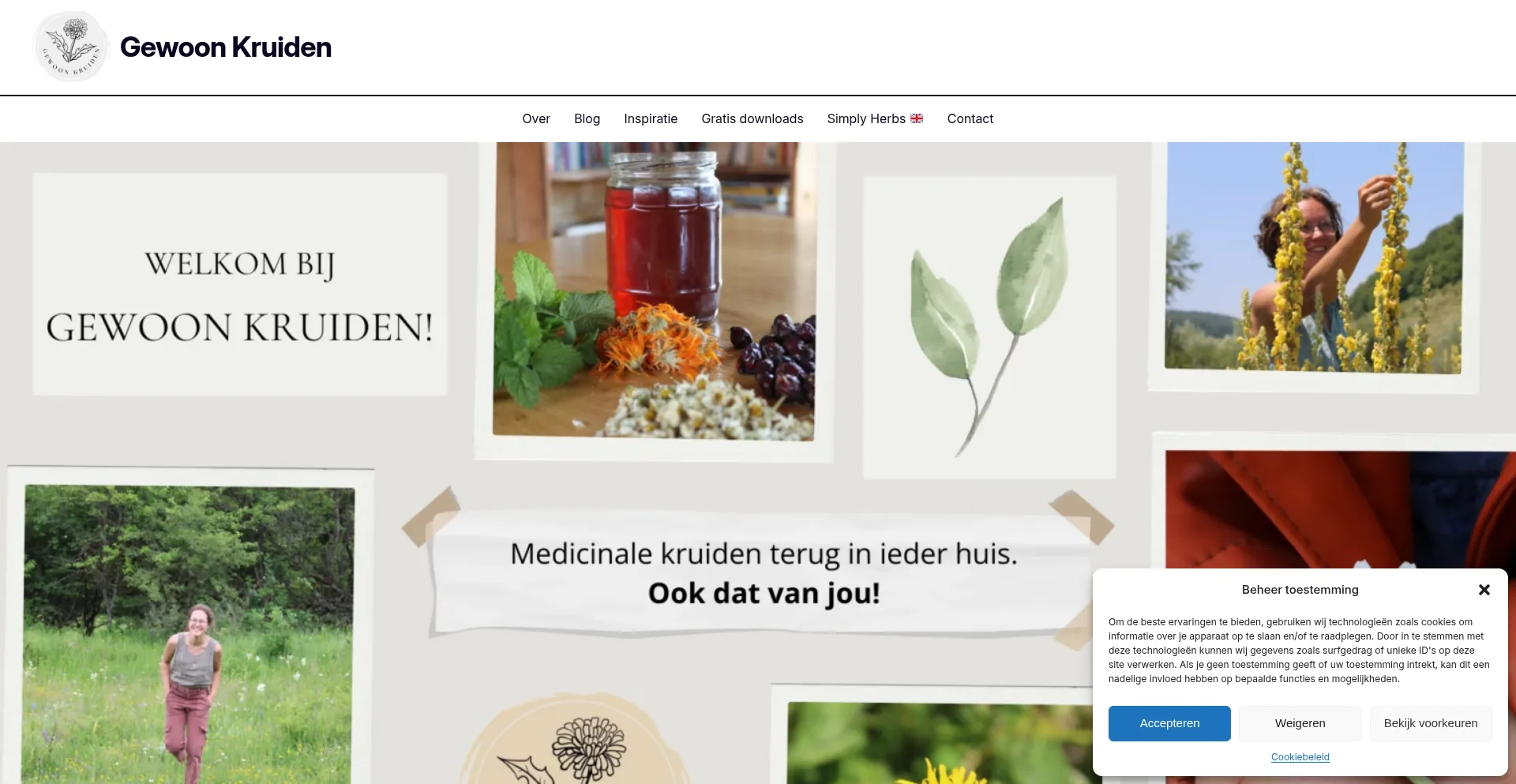This screenshot has width=1516, height=784.
Task: Expand Bekijk voorkeuren cookie options
Action: [x=1431, y=723]
